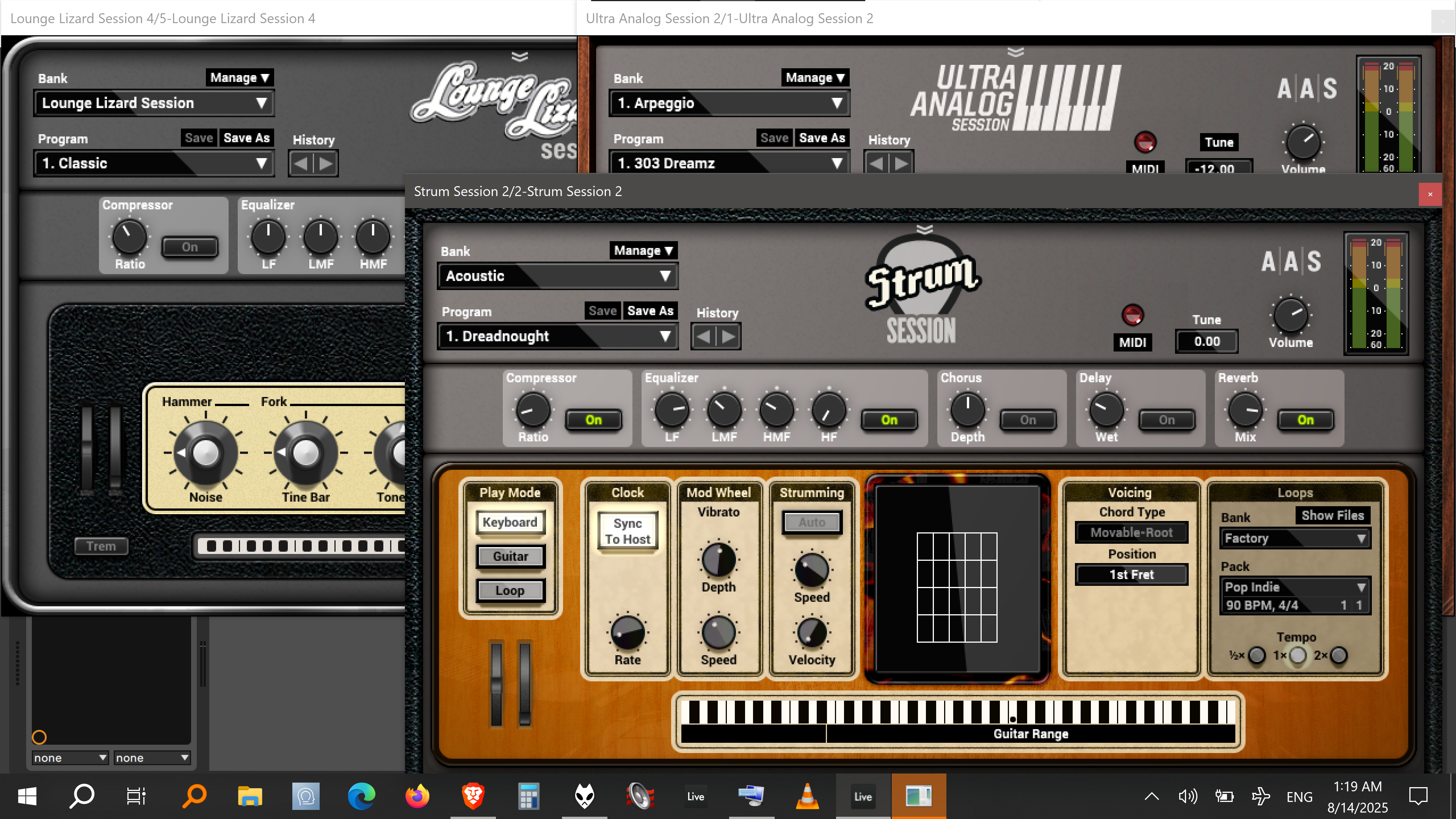
Task: Select 2x tempo radio button
Action: pos(1338,656)
